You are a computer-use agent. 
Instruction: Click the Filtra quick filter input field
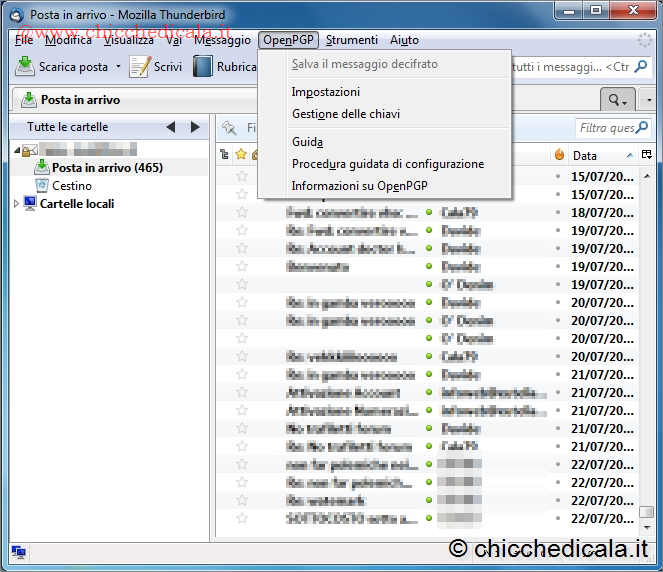click(x=612, y=128)
